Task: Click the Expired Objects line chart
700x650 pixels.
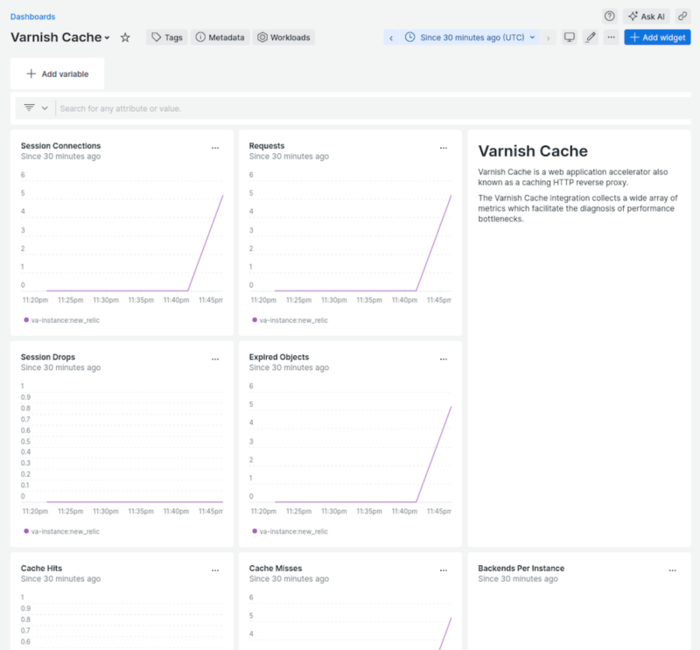Action: point(350,448)
